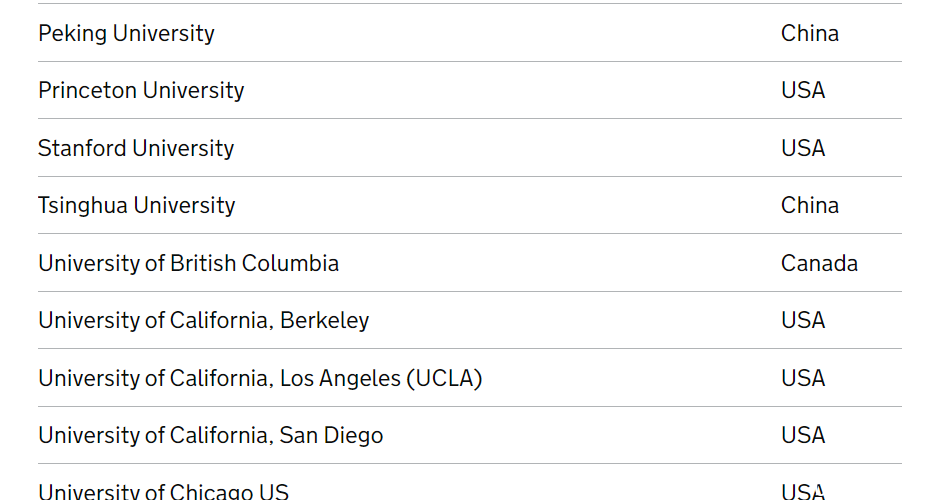Click the (UCLA) abbreviation text

(444, 378)
